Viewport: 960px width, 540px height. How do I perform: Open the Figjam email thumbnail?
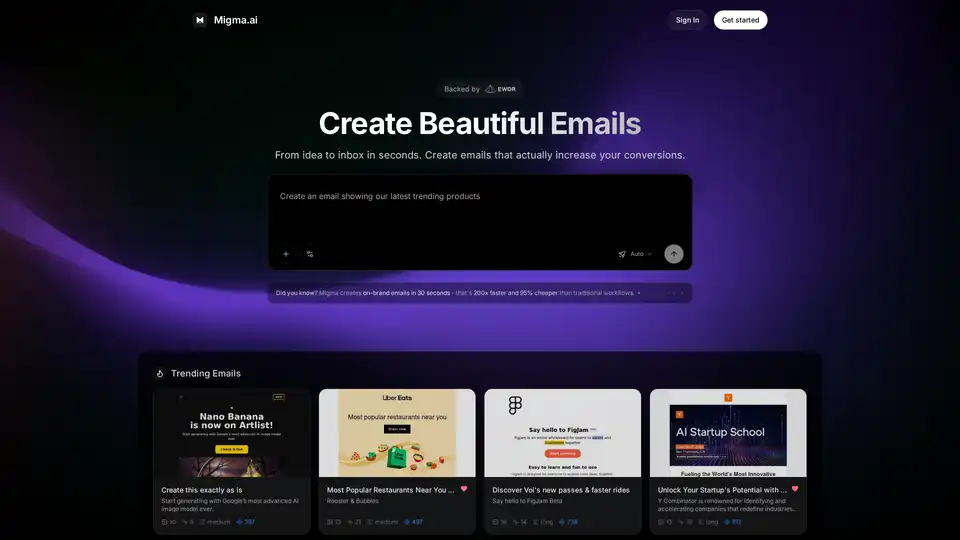pyautogui.click(x=563, y=432)
